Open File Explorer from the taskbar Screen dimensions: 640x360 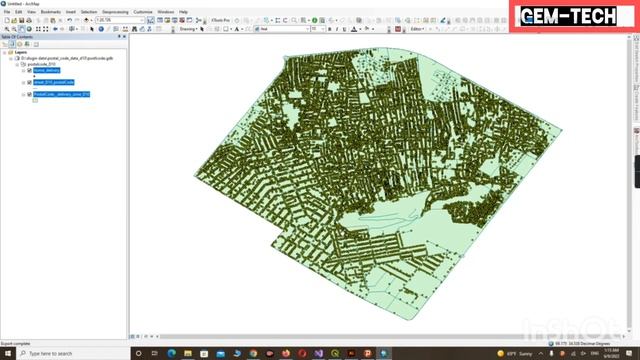point(188,353)
